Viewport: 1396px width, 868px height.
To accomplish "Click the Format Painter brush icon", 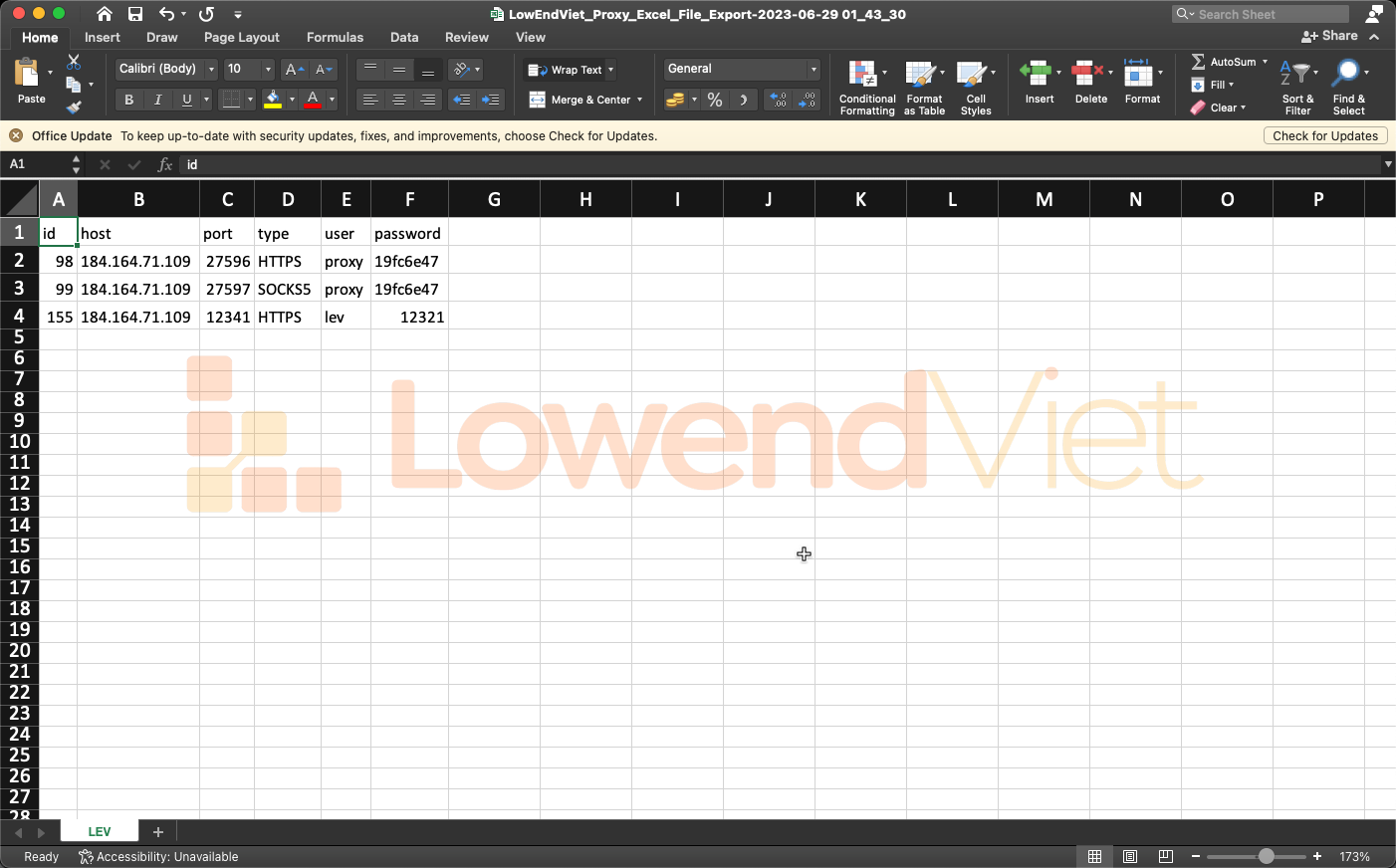I will (x=74, y=108).
